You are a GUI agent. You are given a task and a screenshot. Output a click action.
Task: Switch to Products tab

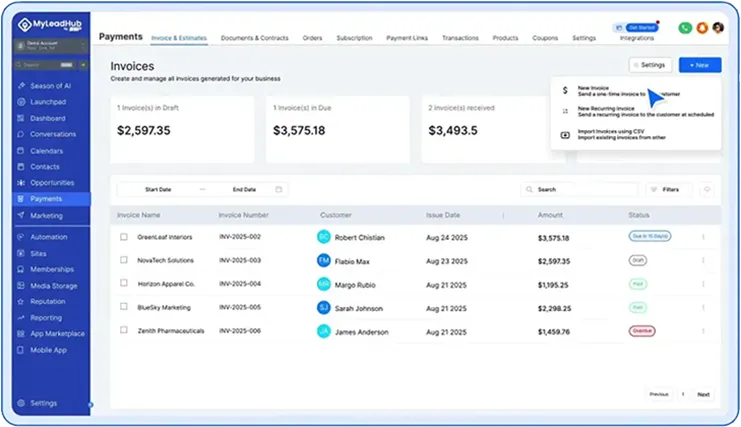pos(505,38)
